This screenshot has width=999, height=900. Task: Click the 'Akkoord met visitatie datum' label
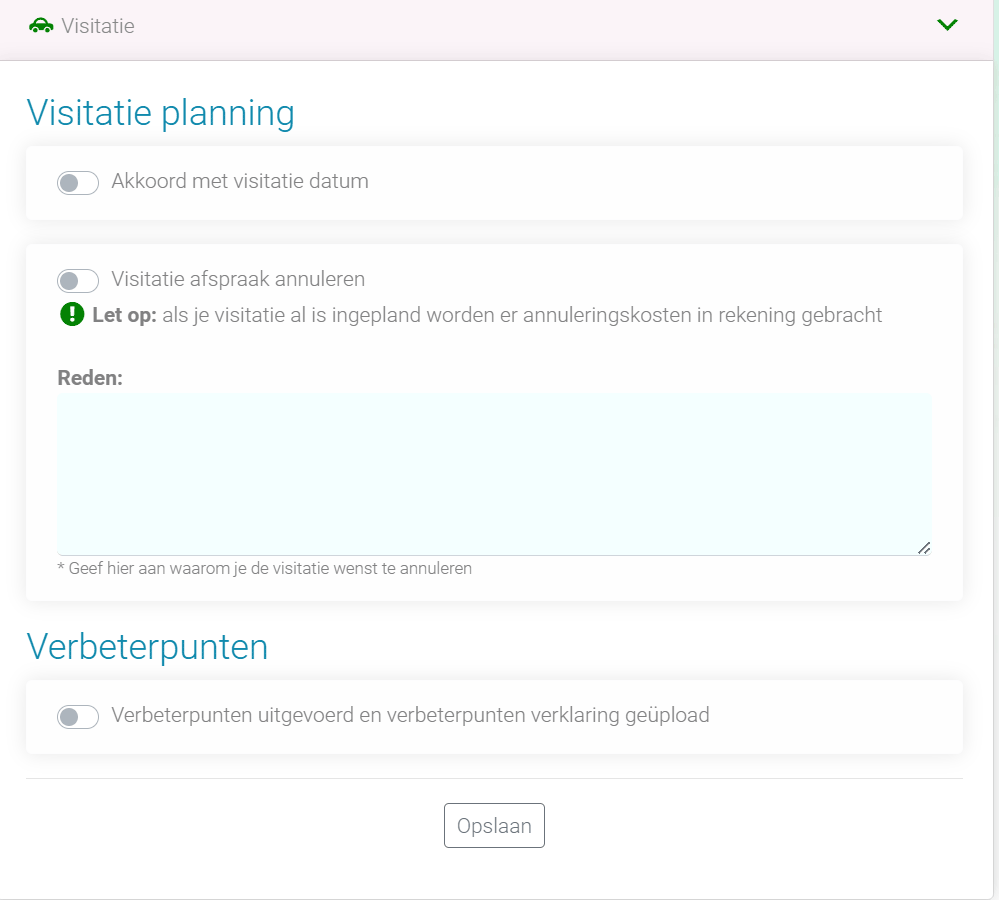240,182
